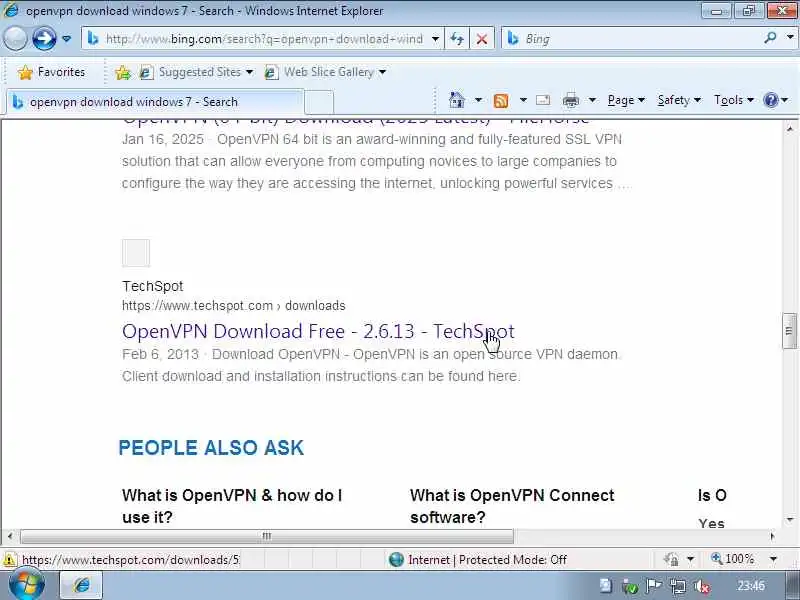
Task: Click vertical scrollbar down arrow
Action: tap(790, 519)
